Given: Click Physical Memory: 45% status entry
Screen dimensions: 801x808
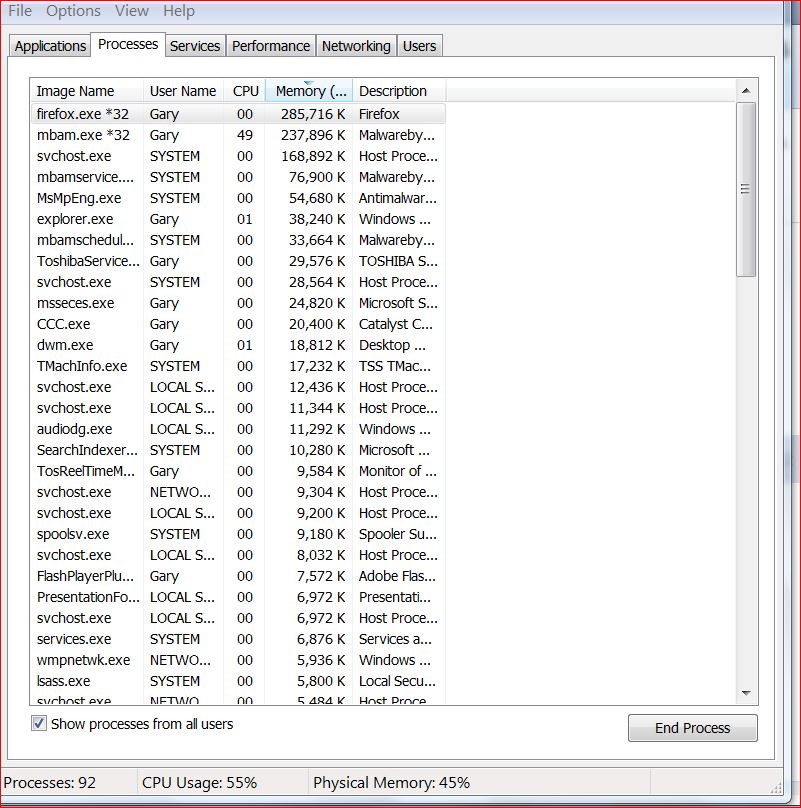Looking at the screenshot, I should pos(391,782).
